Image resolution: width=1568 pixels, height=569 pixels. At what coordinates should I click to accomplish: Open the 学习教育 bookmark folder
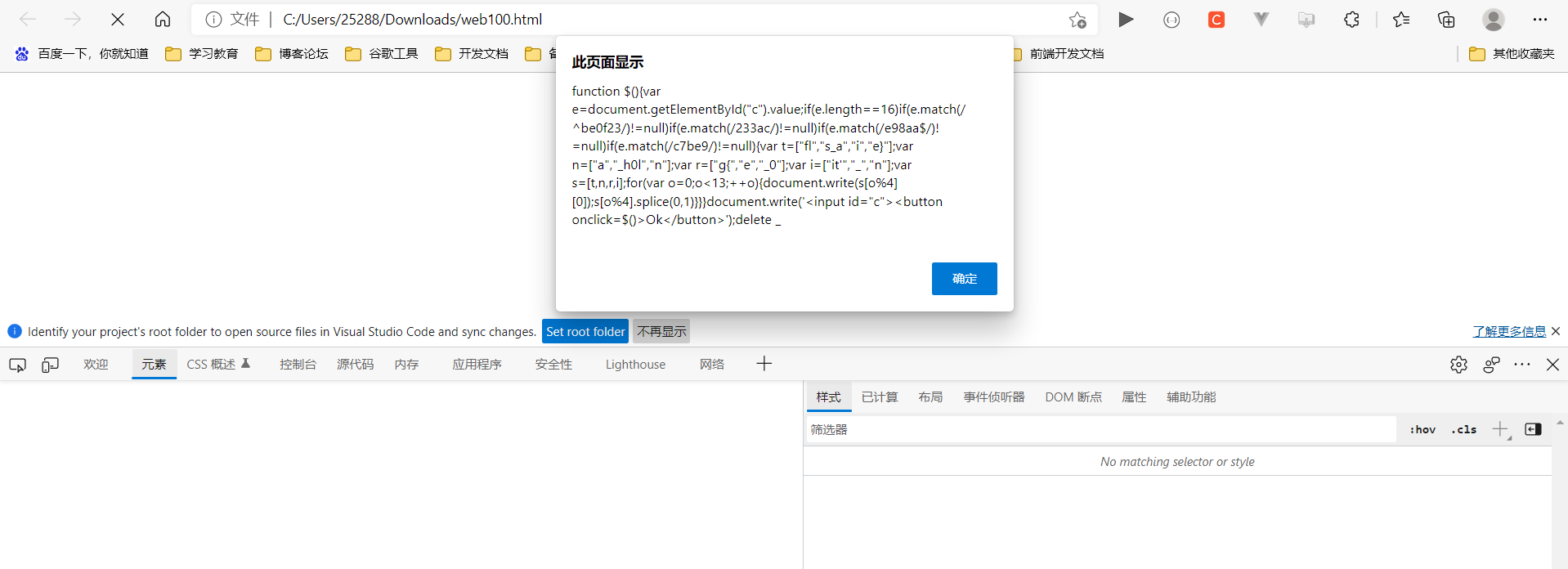[x=201, y=54]
